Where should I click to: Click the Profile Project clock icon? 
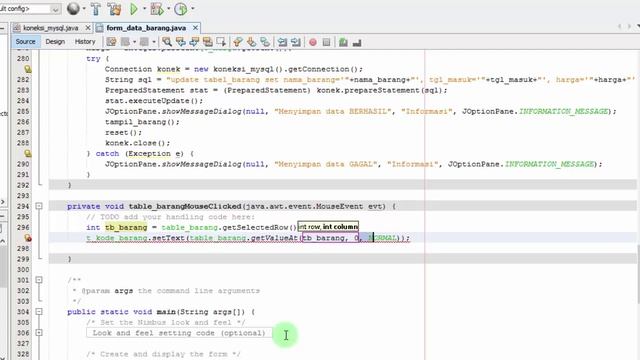pos(180,9)
